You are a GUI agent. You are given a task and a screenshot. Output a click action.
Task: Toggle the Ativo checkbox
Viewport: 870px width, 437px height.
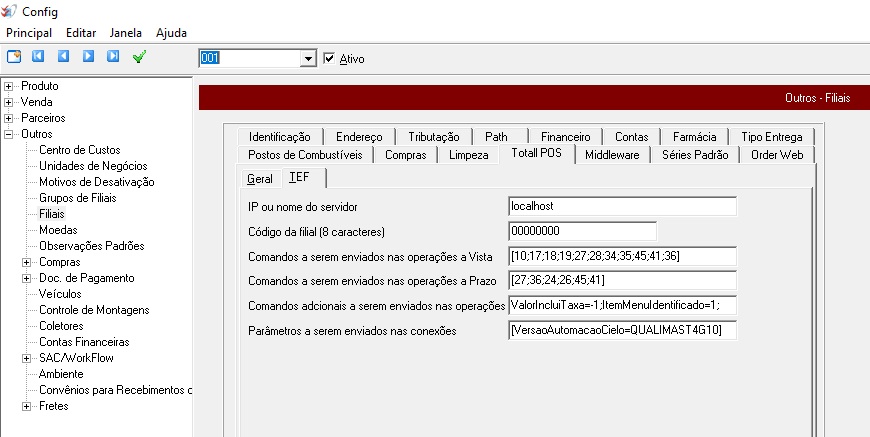point(329,58)
